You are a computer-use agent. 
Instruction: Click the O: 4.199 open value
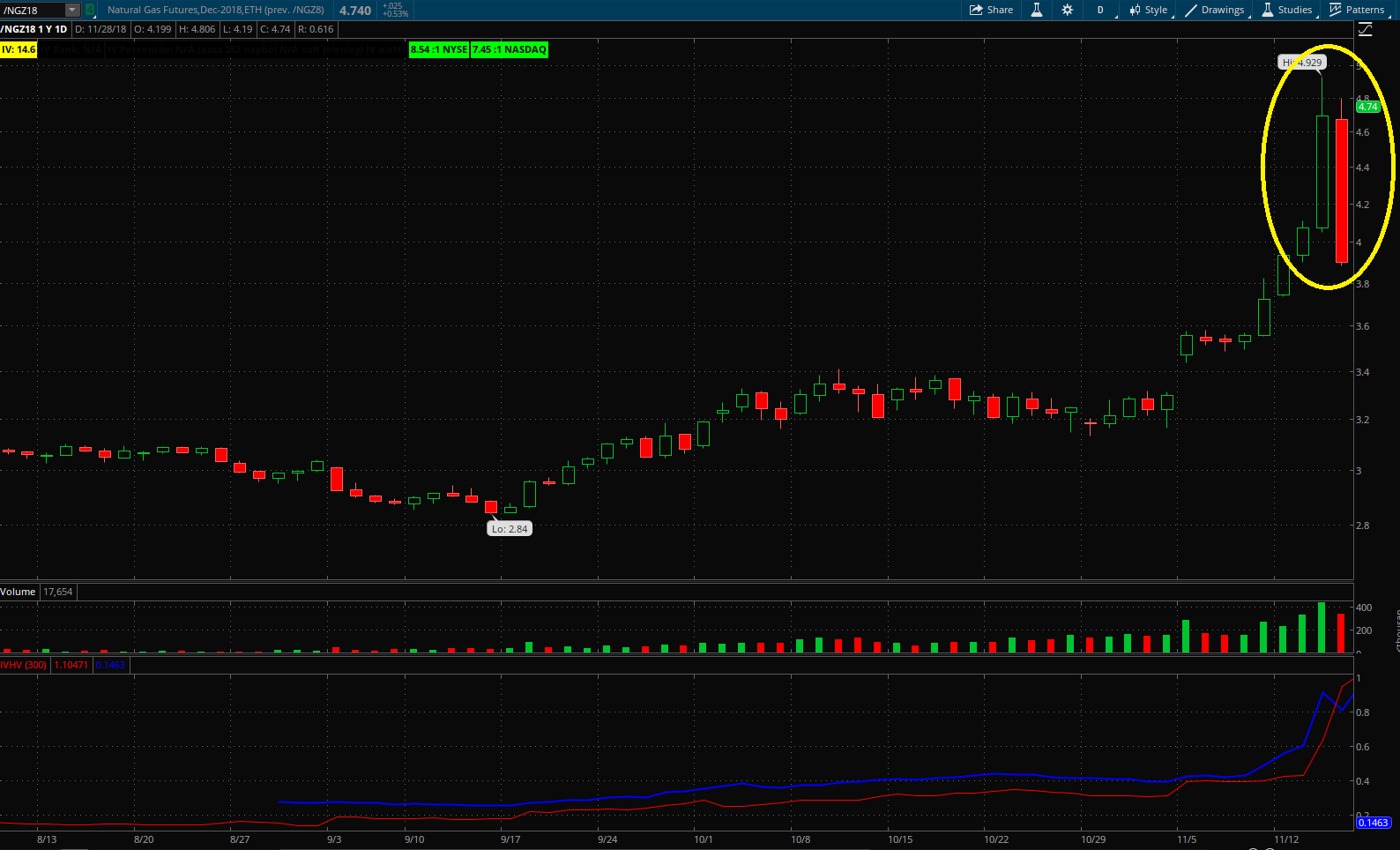pos(153,29)
